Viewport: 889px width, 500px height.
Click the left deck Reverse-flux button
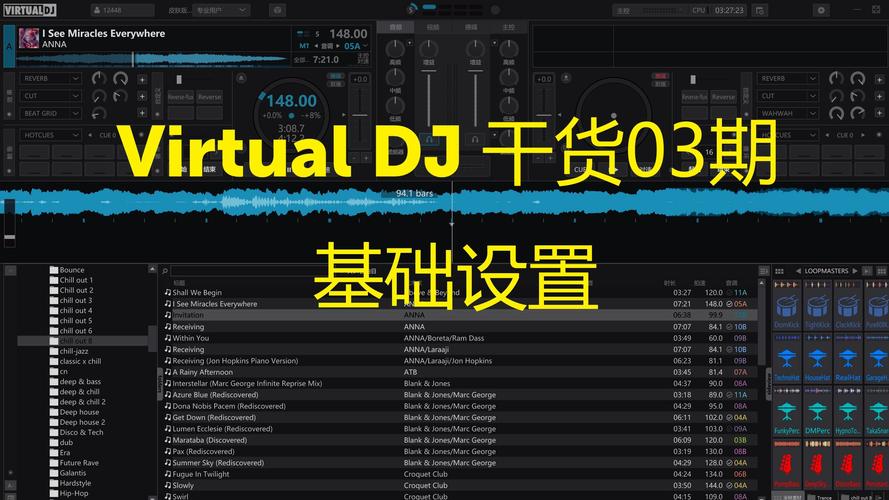point(180,97)
